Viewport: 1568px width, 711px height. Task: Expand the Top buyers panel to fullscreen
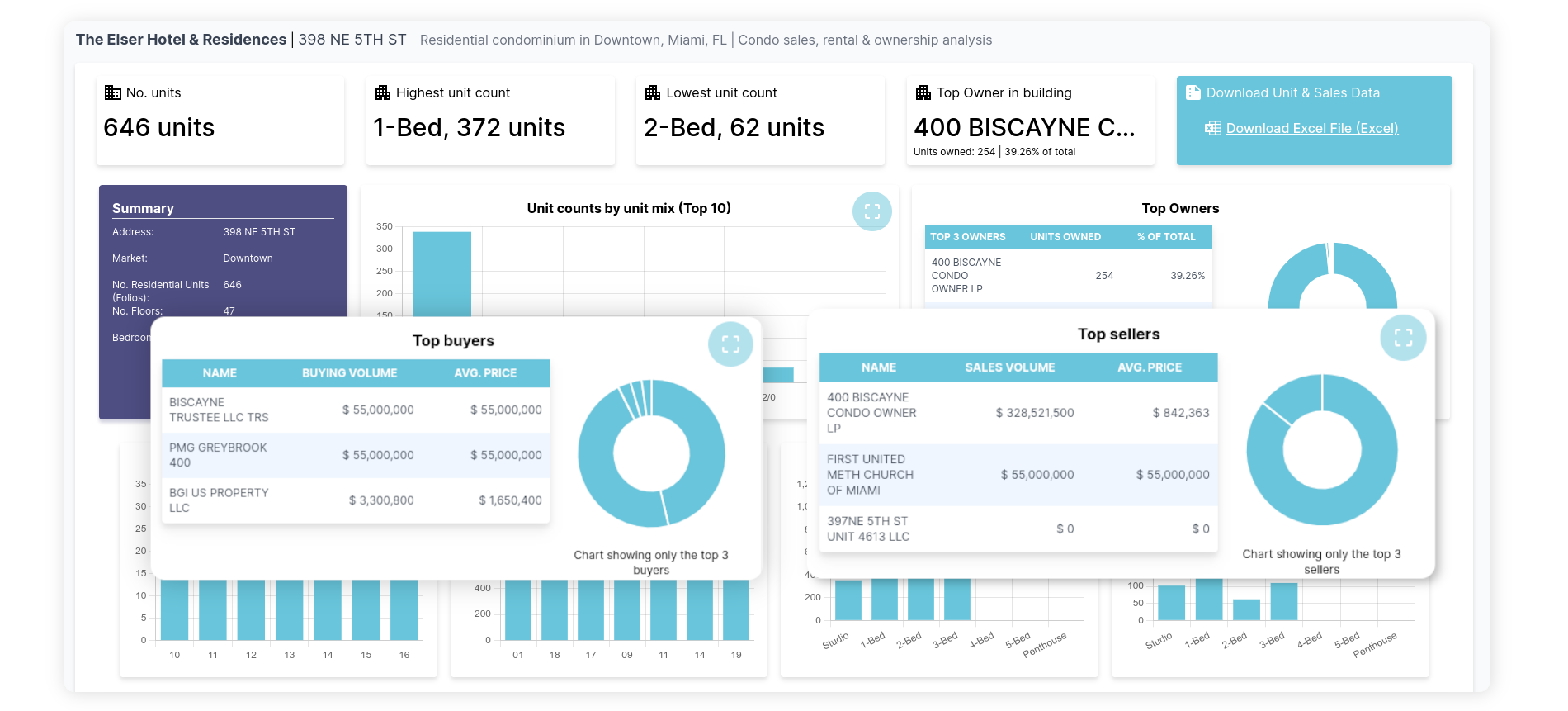[730, 344]
